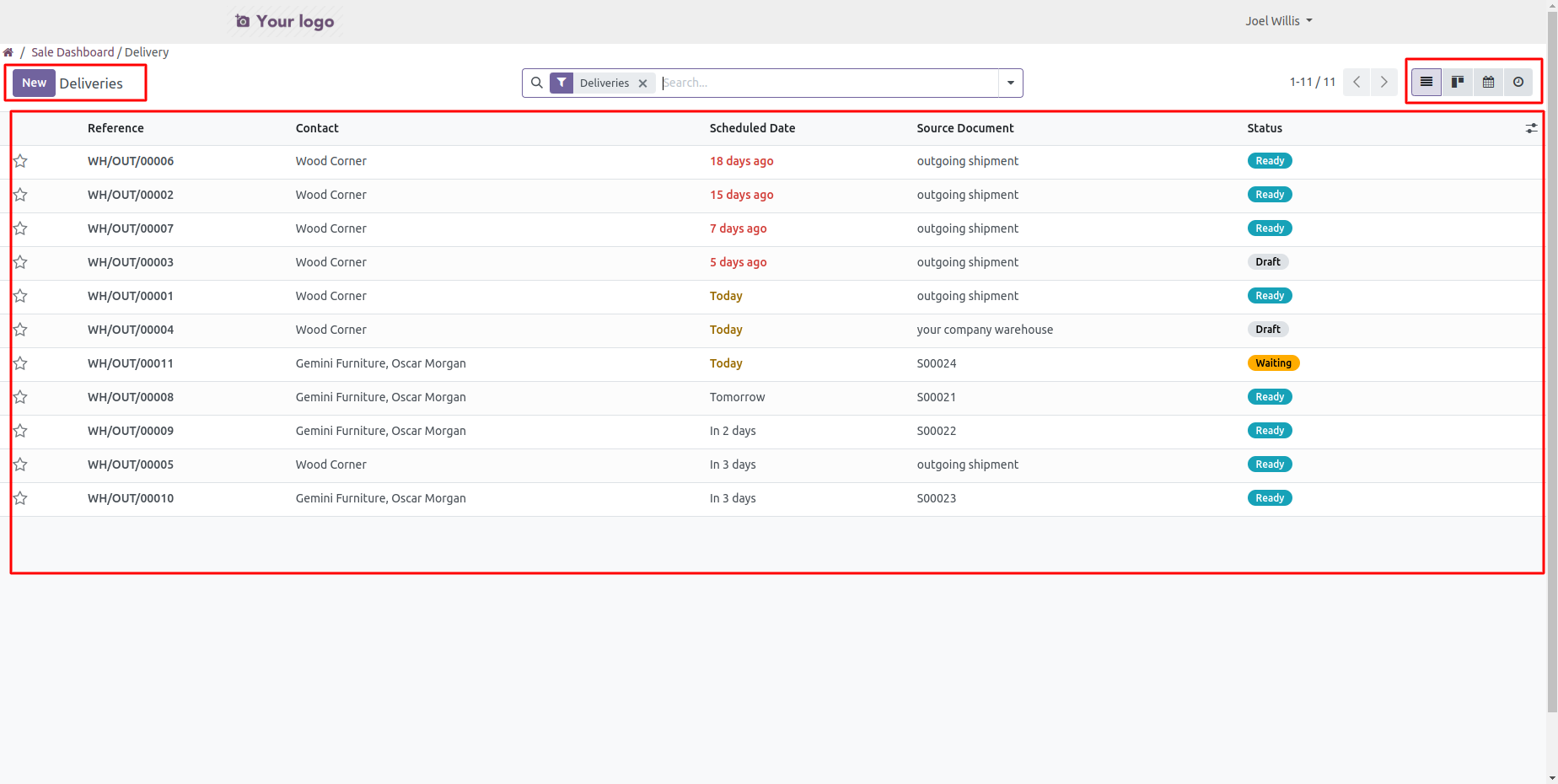Viewport: 1558px width, 784px height.
Task: Remove the Deliveries filter facet
Action: tap(643, 83)
